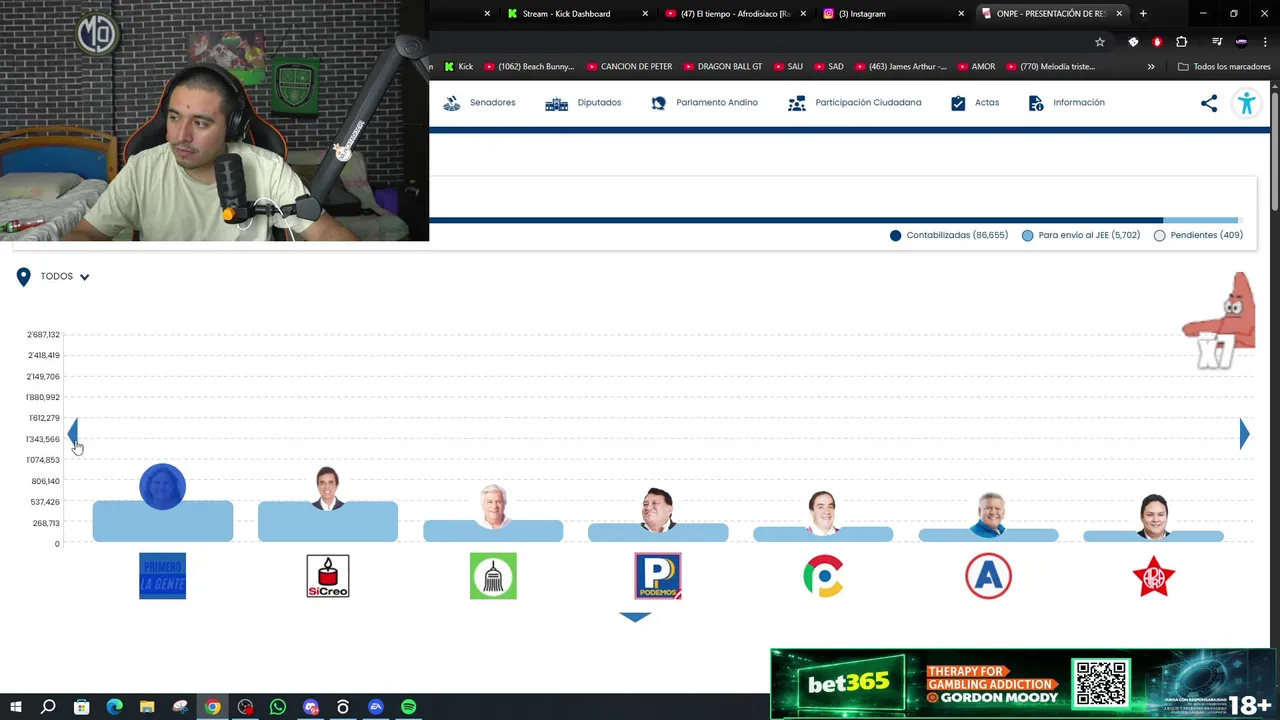Expand chart details with the down triangle
This screenshot has width=1280, height=720.
[635, 617]
